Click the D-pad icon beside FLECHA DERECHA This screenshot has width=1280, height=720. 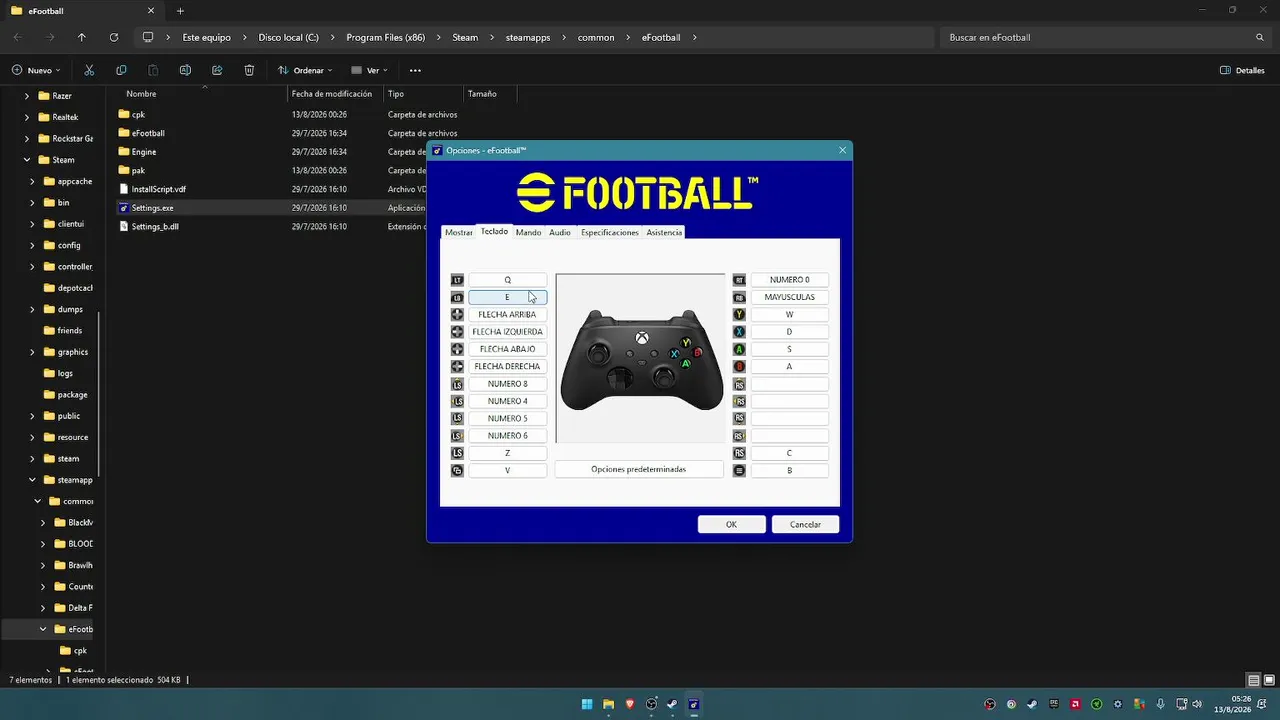tap(457, 367)
